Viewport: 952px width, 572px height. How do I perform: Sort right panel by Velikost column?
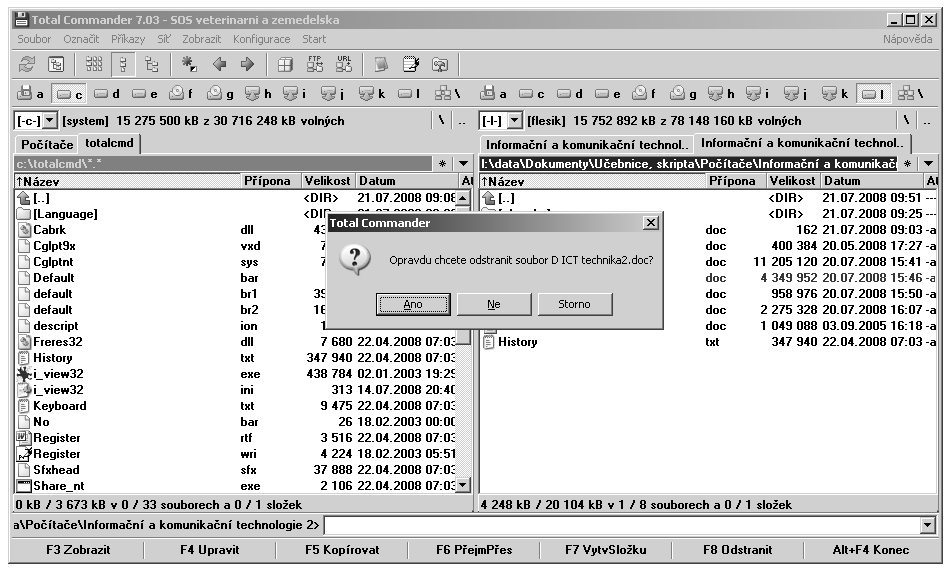pos(793,181)
